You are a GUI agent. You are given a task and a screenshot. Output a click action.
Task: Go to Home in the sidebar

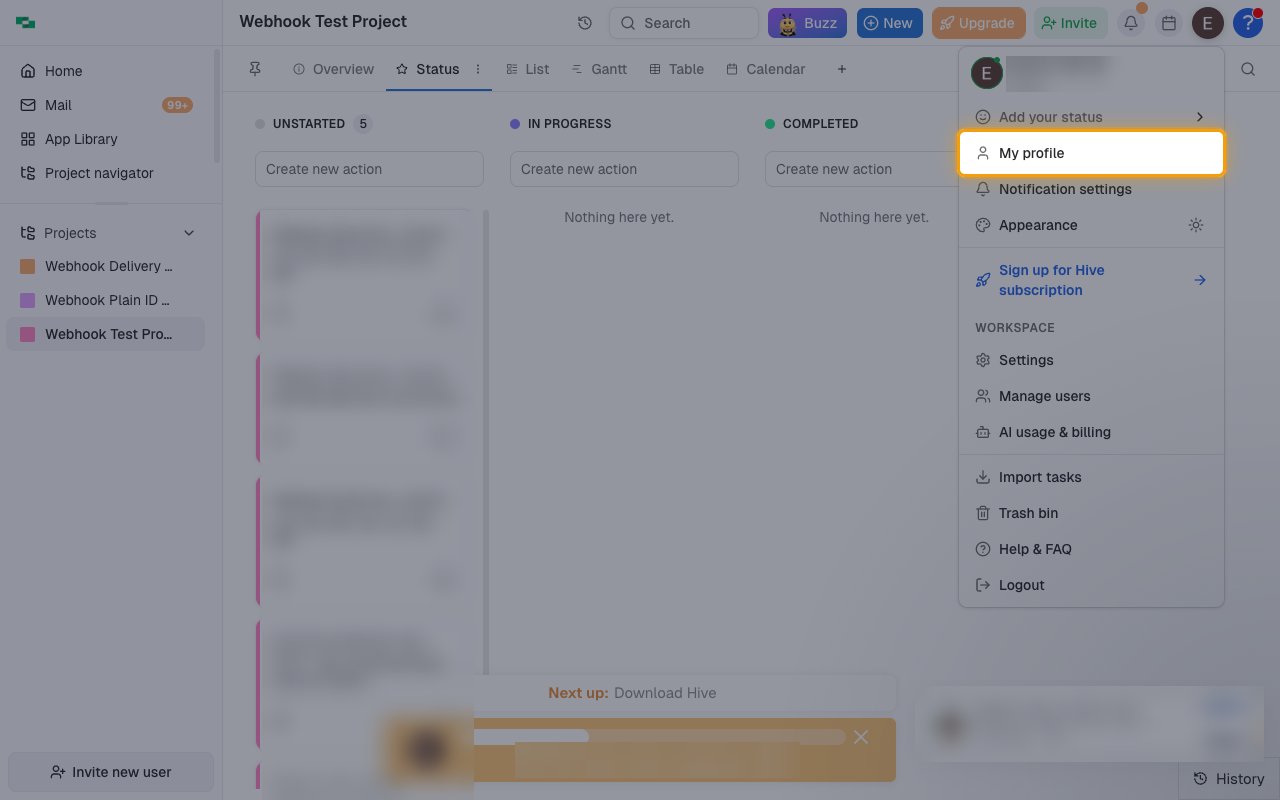coord(105,71)
